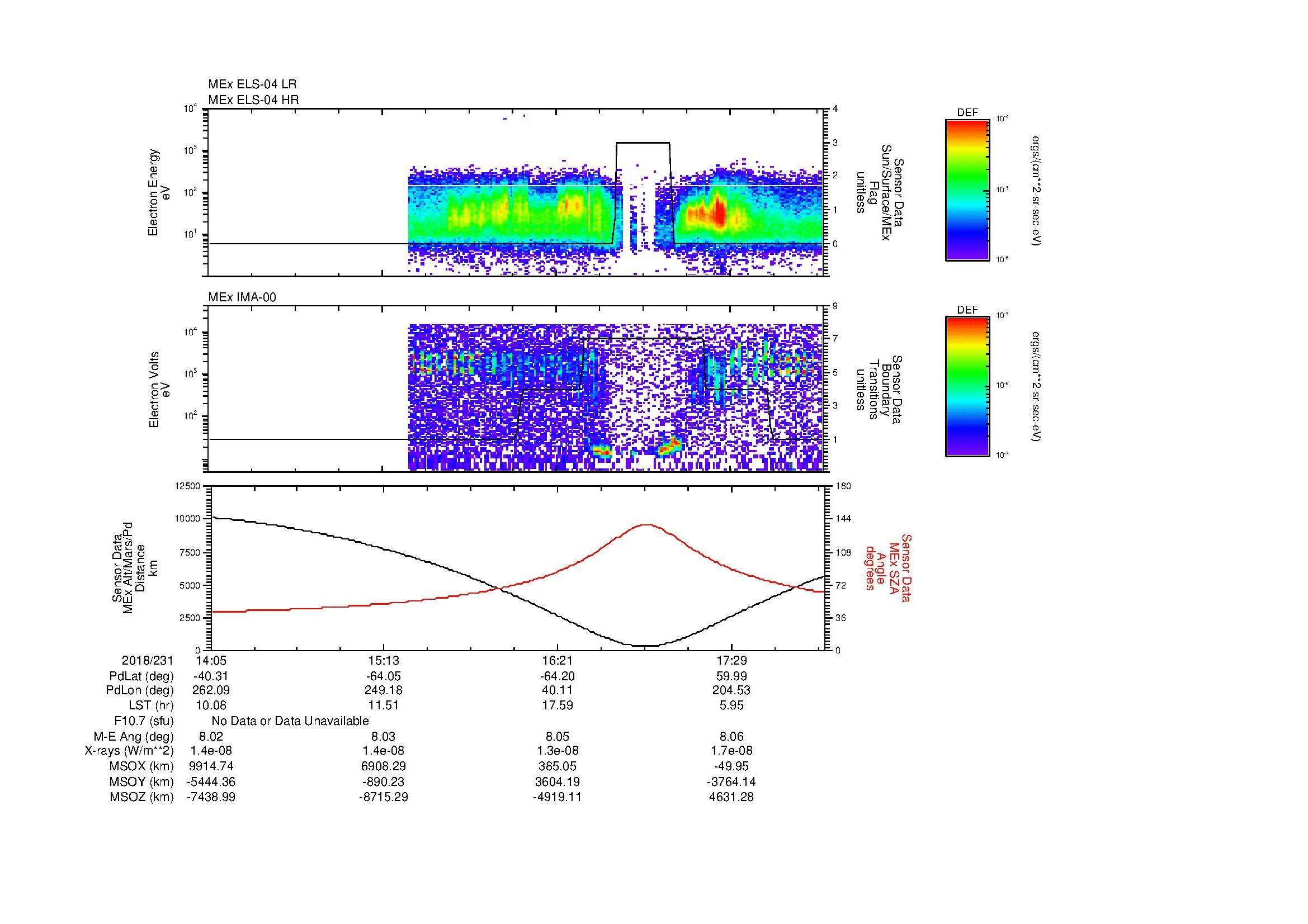This screenshot has width=1308, height=924.
Task: Click the black altitude curve minimum
Action: (644, 646)
